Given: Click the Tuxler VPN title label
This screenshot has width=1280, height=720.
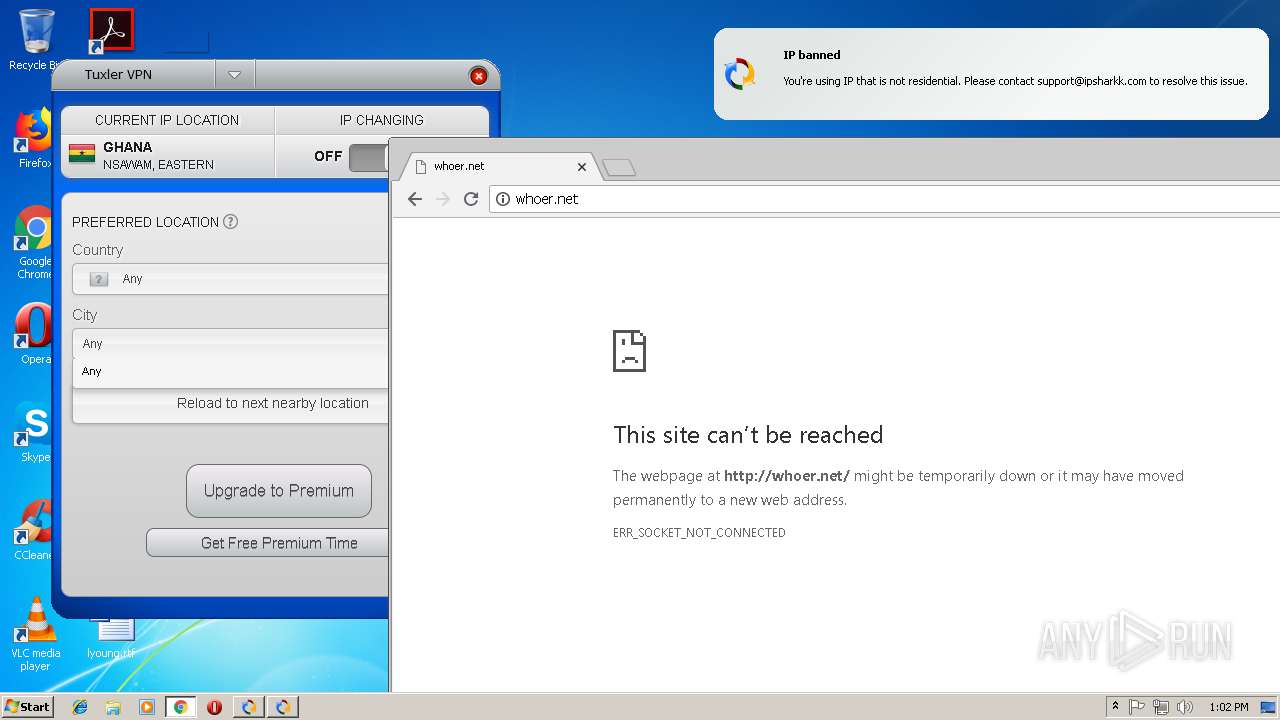Looking at the screenshot, I should [118, 74].
